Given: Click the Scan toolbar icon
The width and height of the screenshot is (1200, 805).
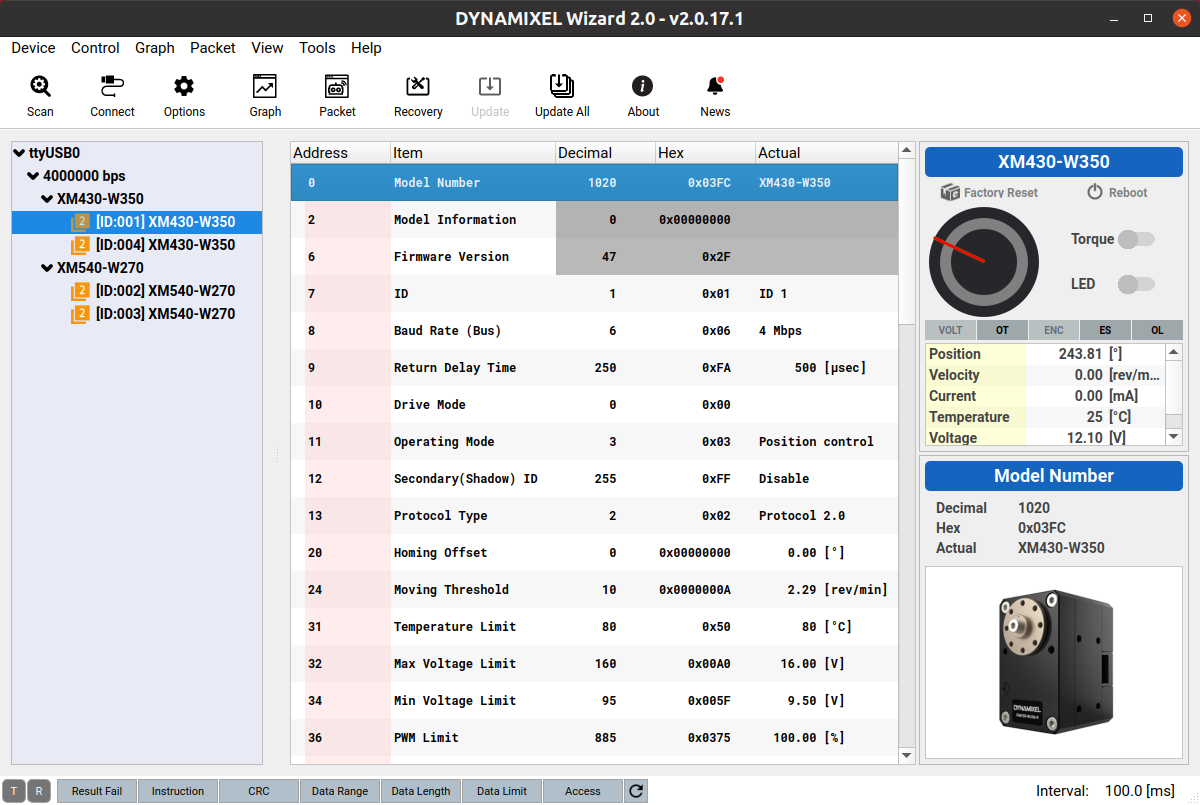Looking at the screenshot, I should (40, 87).
